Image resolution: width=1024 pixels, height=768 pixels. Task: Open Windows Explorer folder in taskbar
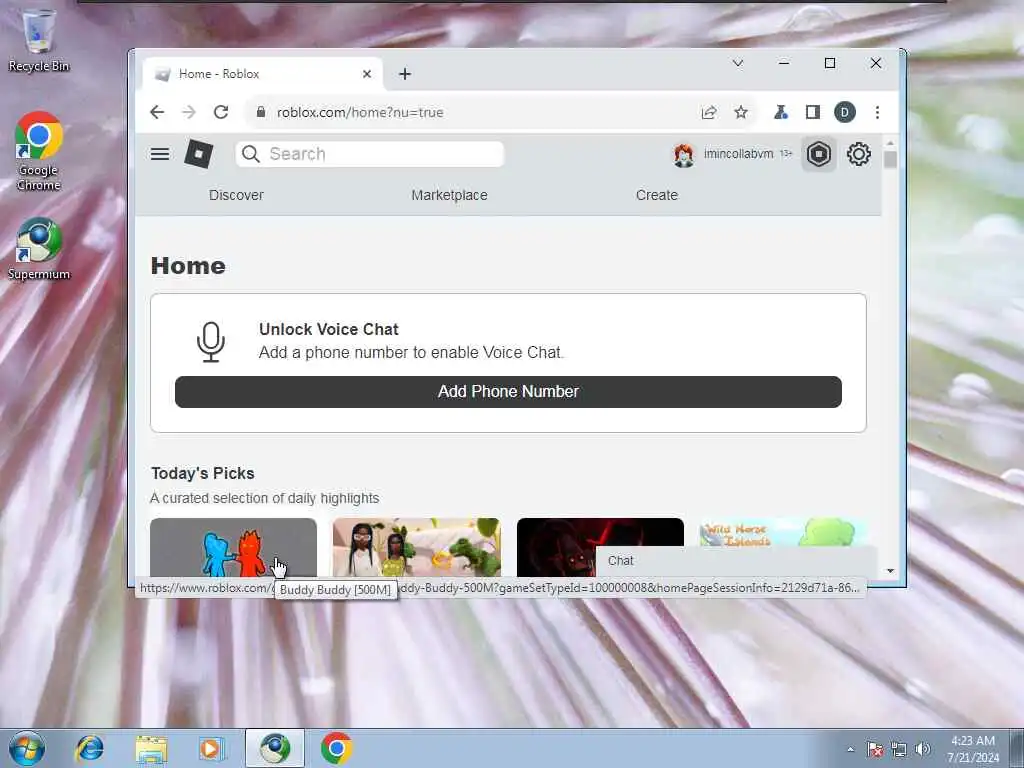tap(152, 748)
